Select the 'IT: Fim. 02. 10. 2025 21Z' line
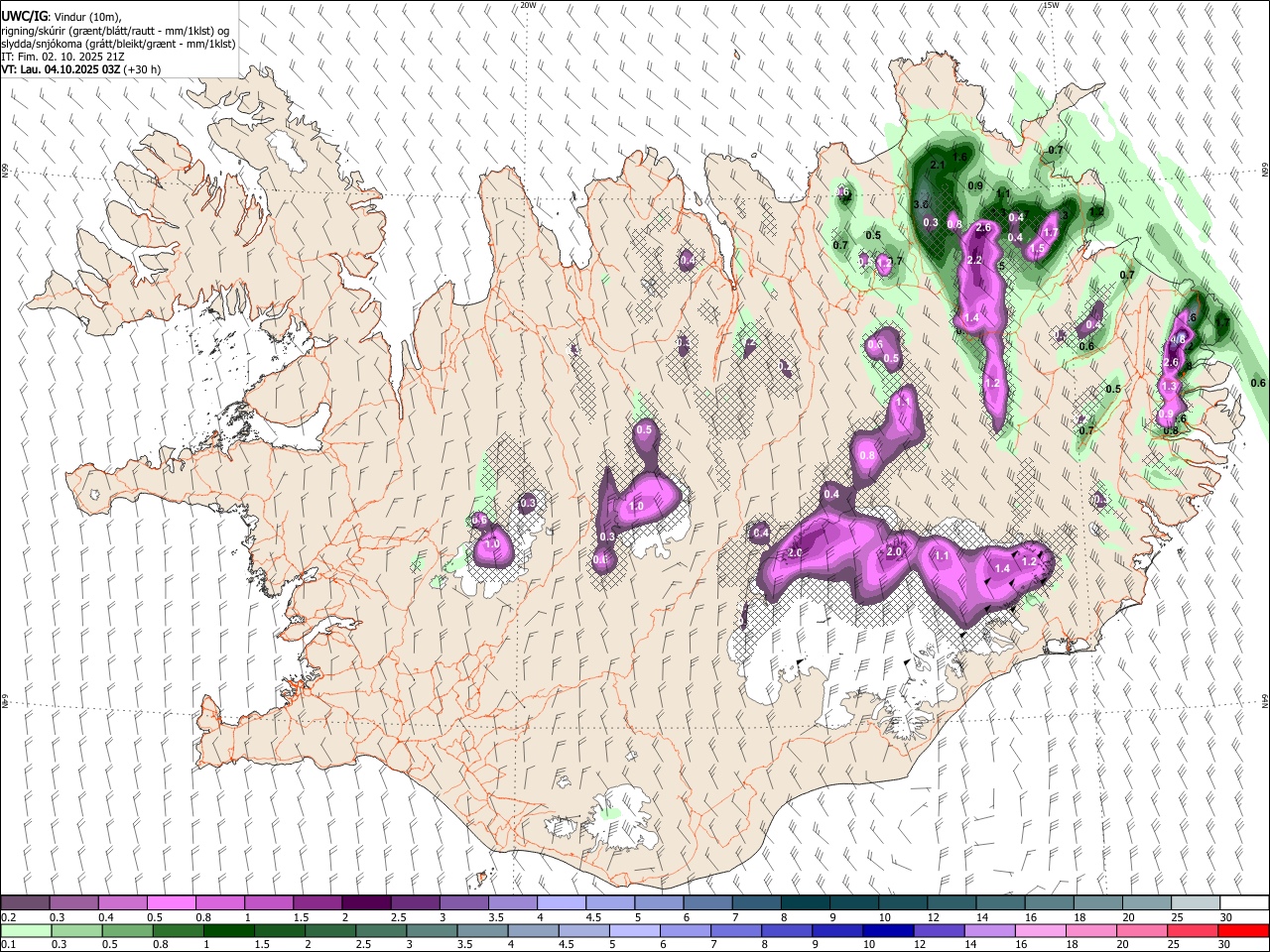 tap(63, 57)
